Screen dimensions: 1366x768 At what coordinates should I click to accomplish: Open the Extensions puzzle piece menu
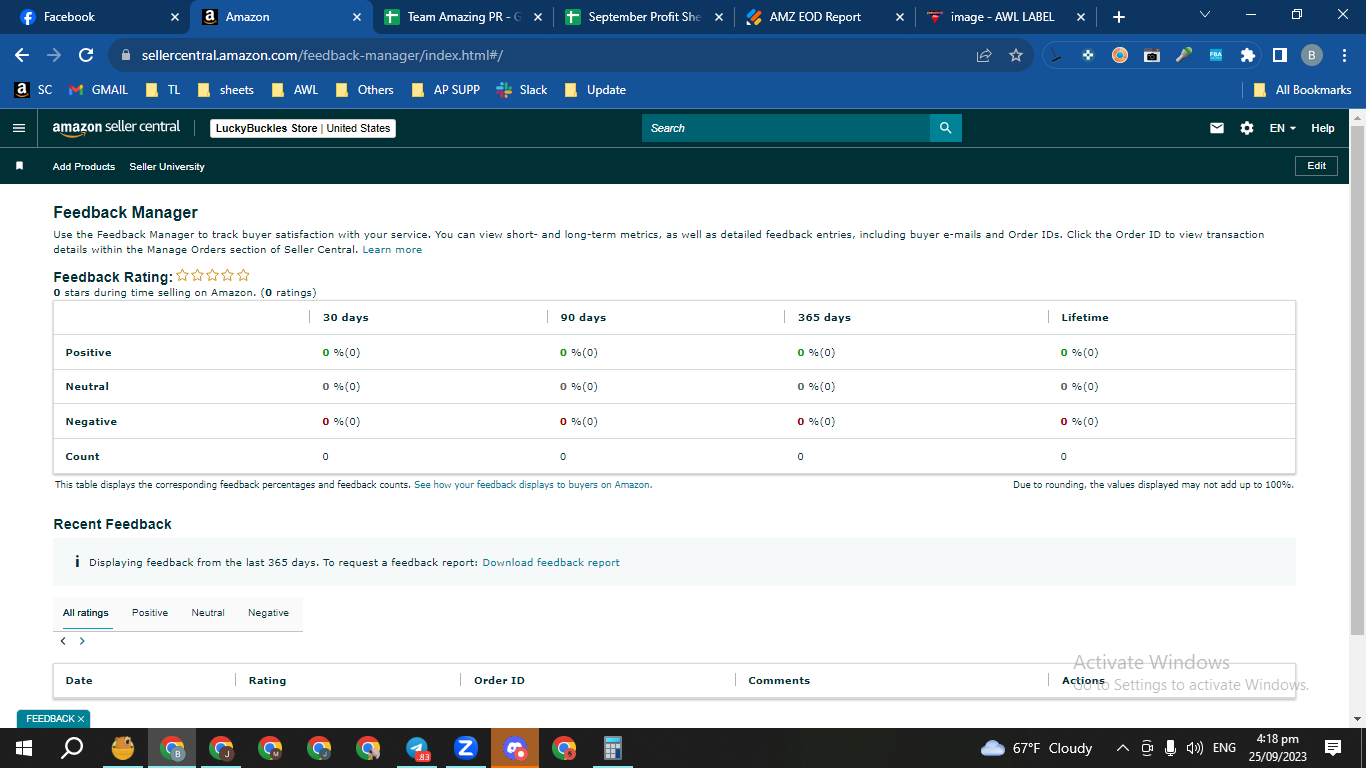[x=1248, y=56]
